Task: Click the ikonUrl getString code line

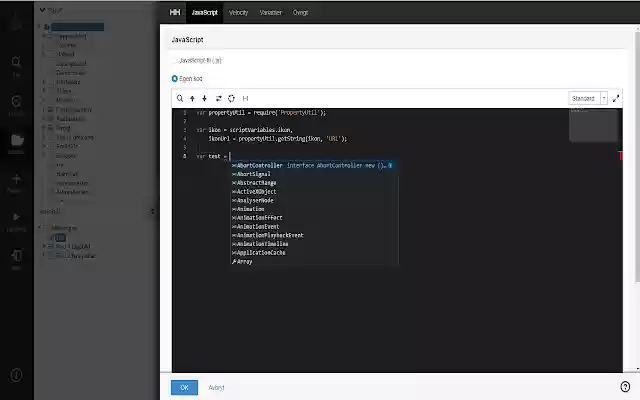Action: point(278,139)
